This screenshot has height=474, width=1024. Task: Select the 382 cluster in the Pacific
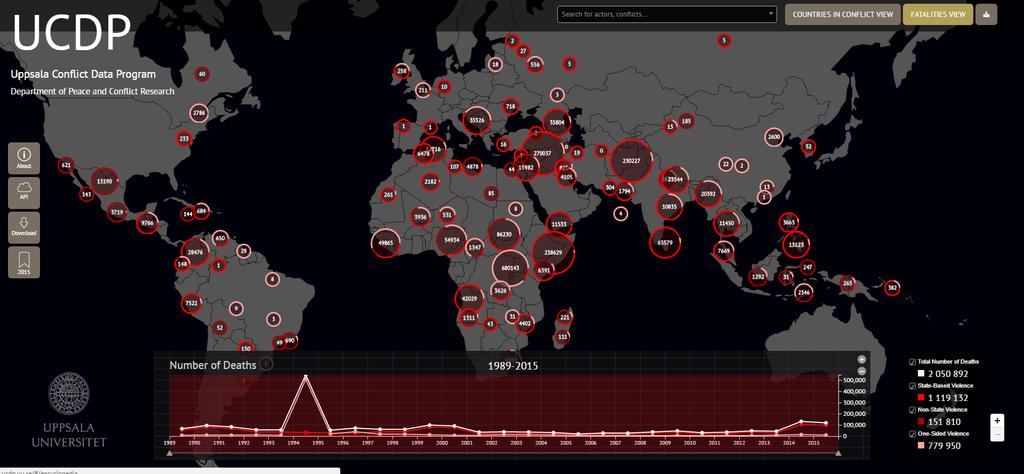(892, 287)
